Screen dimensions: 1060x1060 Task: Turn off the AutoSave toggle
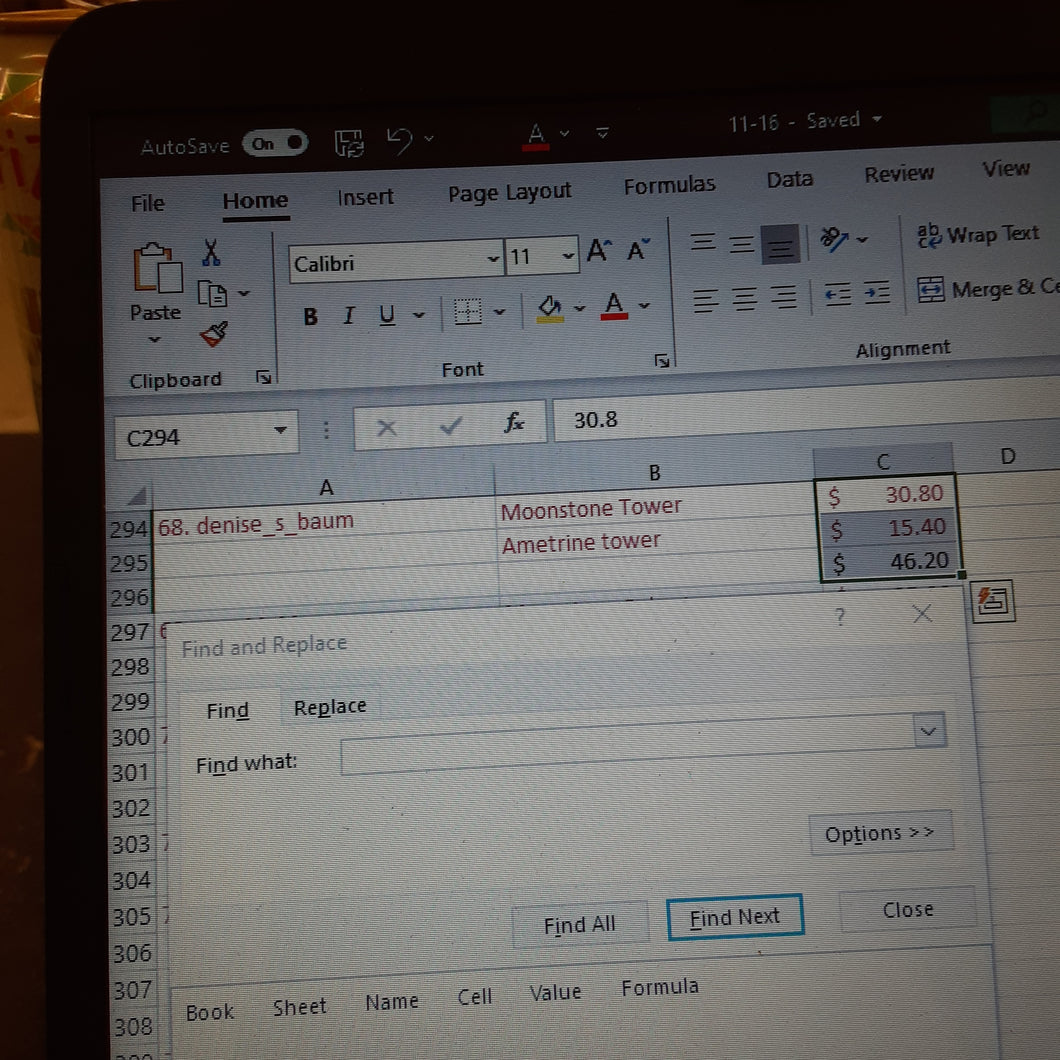click(274, 143)
